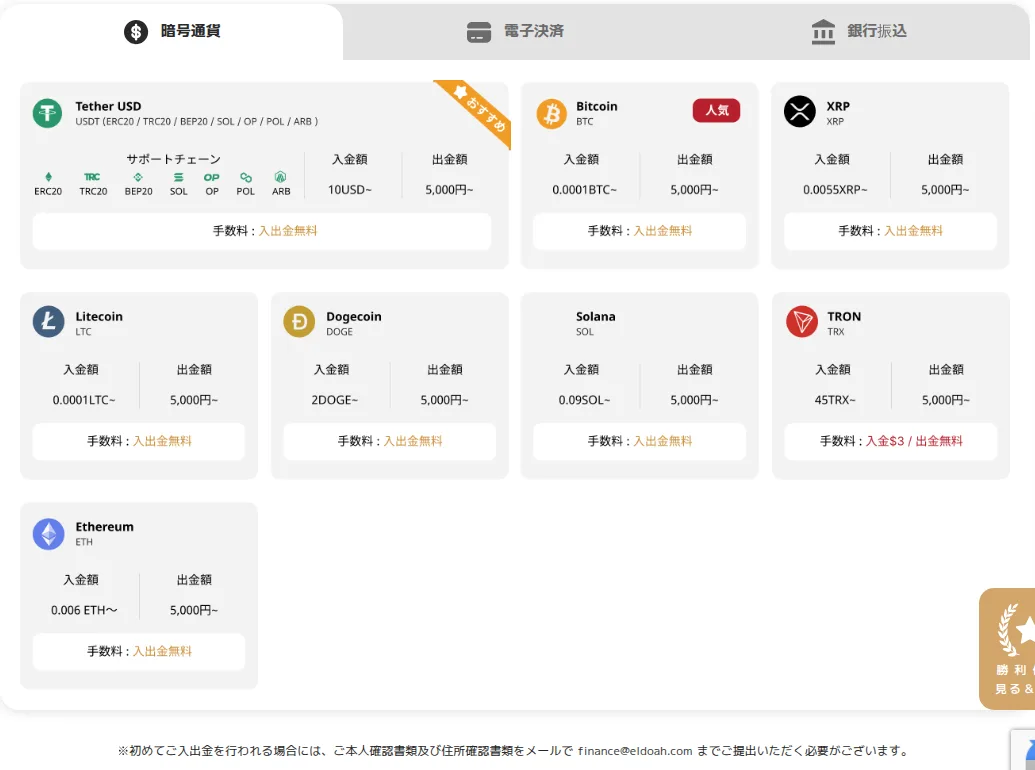
Task: Switch to the 電子決済 tab
Action: coord(515,31)
